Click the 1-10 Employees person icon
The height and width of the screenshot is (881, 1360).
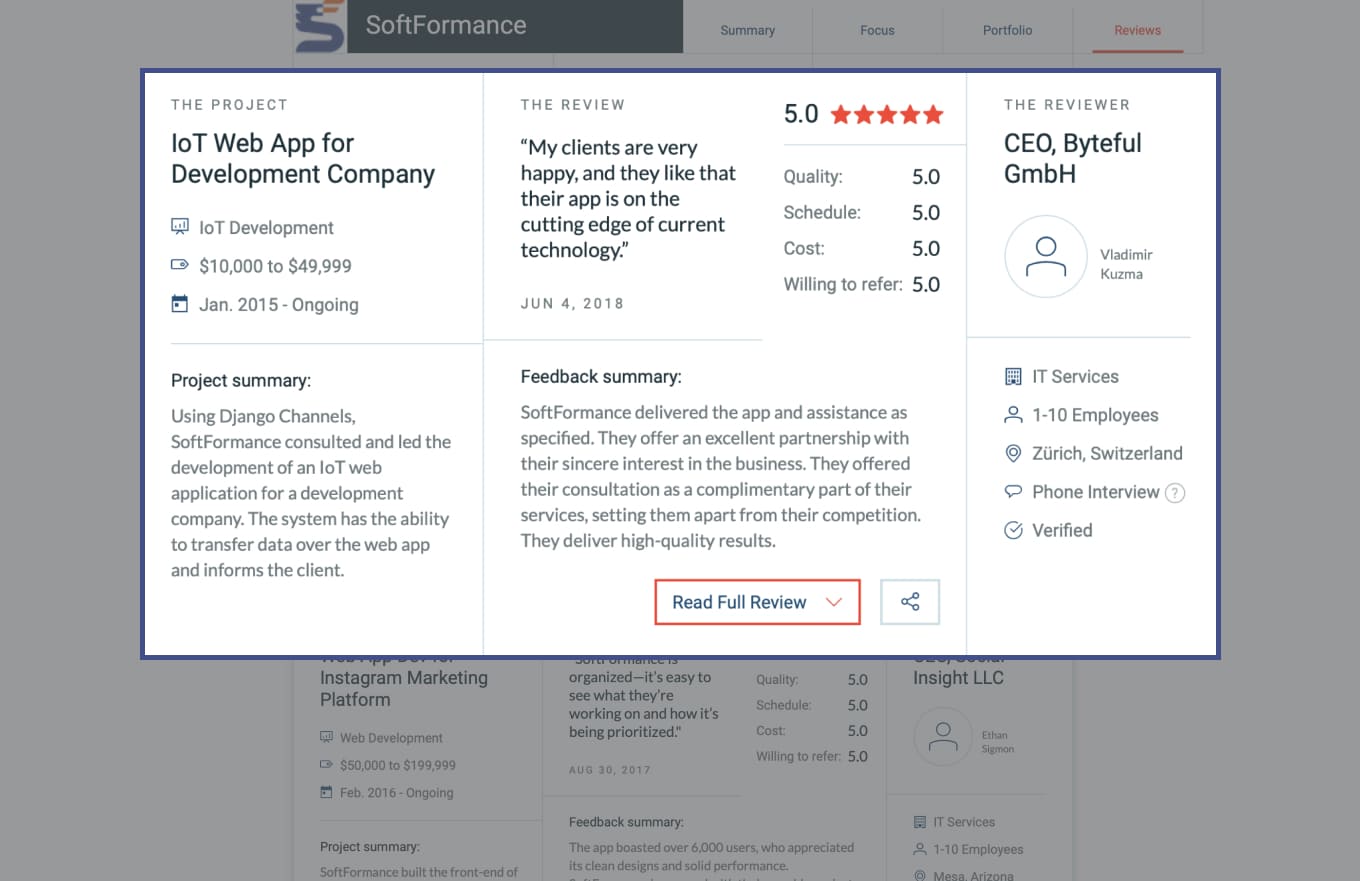pos(1013,415)
